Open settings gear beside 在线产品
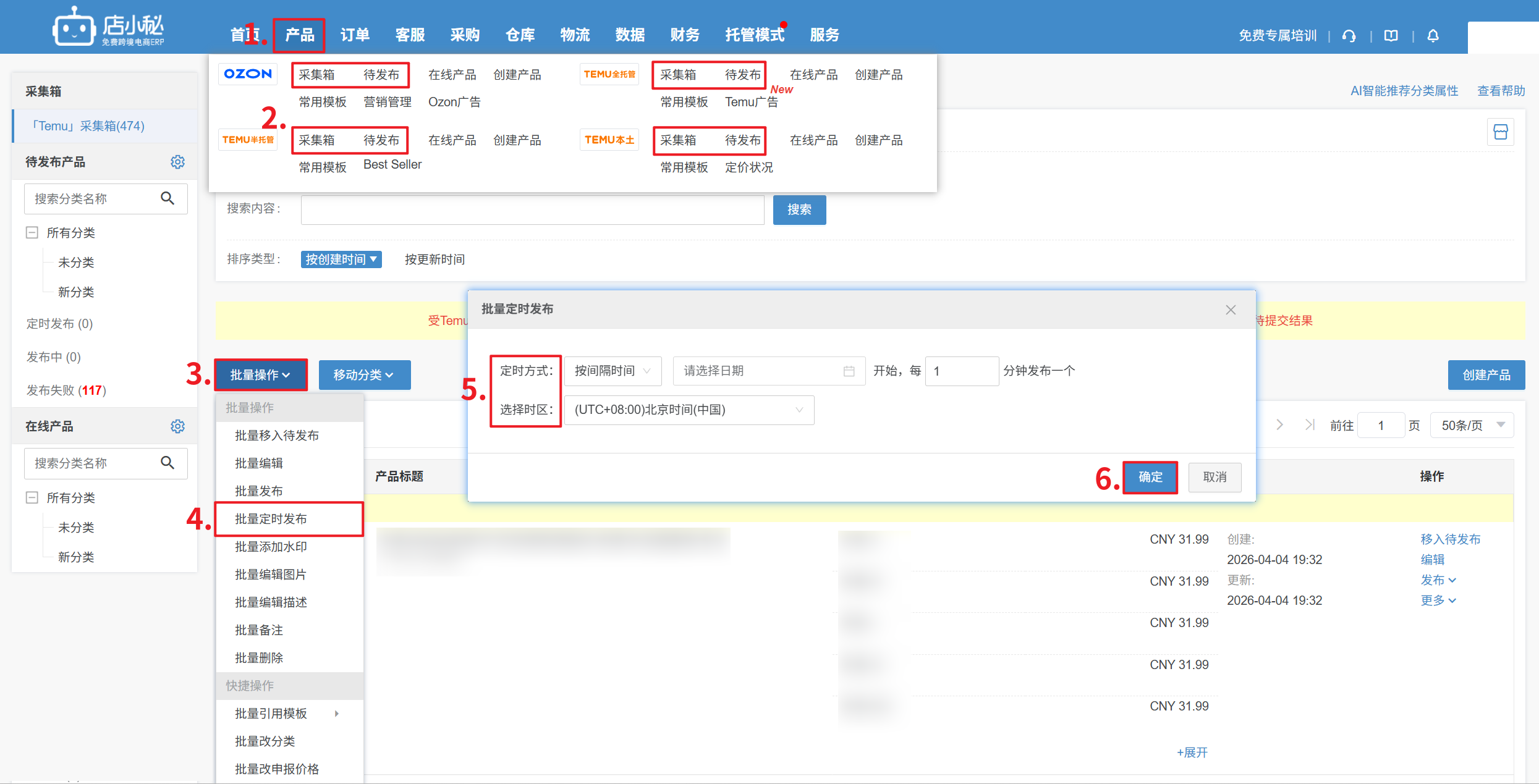 coord(177,426)
